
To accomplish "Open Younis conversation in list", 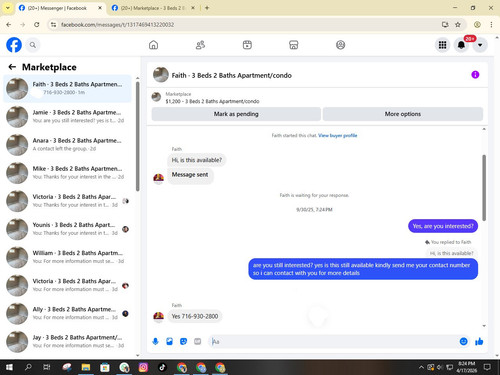I will pyautogui.click(x=67, y=229).
